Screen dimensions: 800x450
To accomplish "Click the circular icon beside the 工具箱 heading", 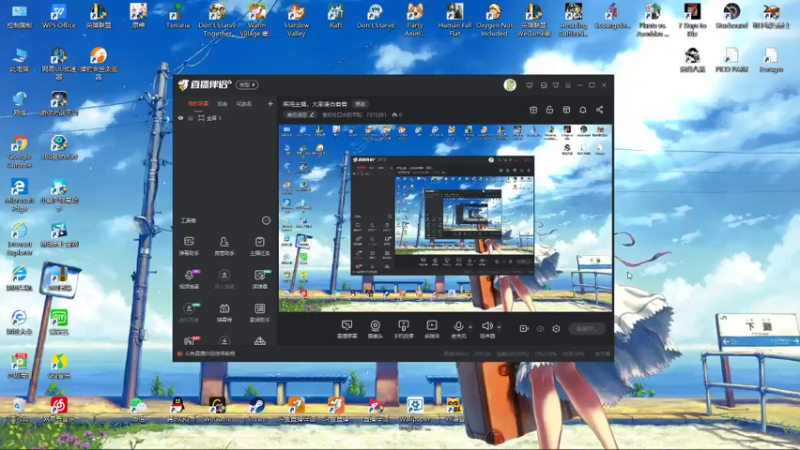I will [266, 220].
